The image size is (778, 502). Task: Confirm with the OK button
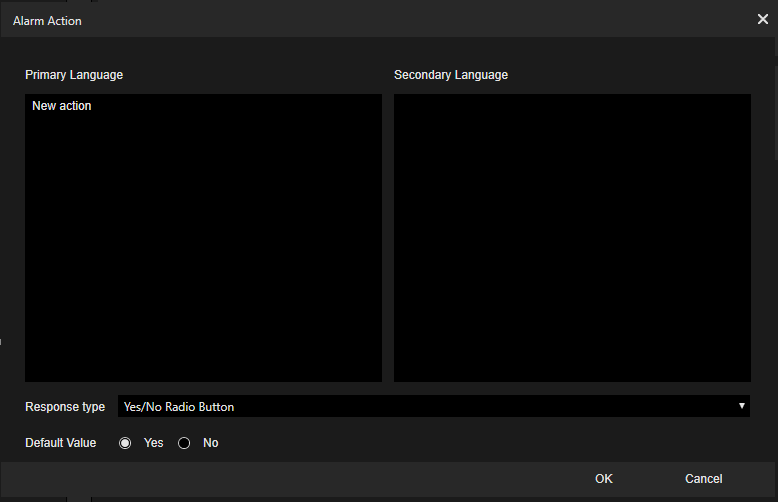tap(604, 479)
